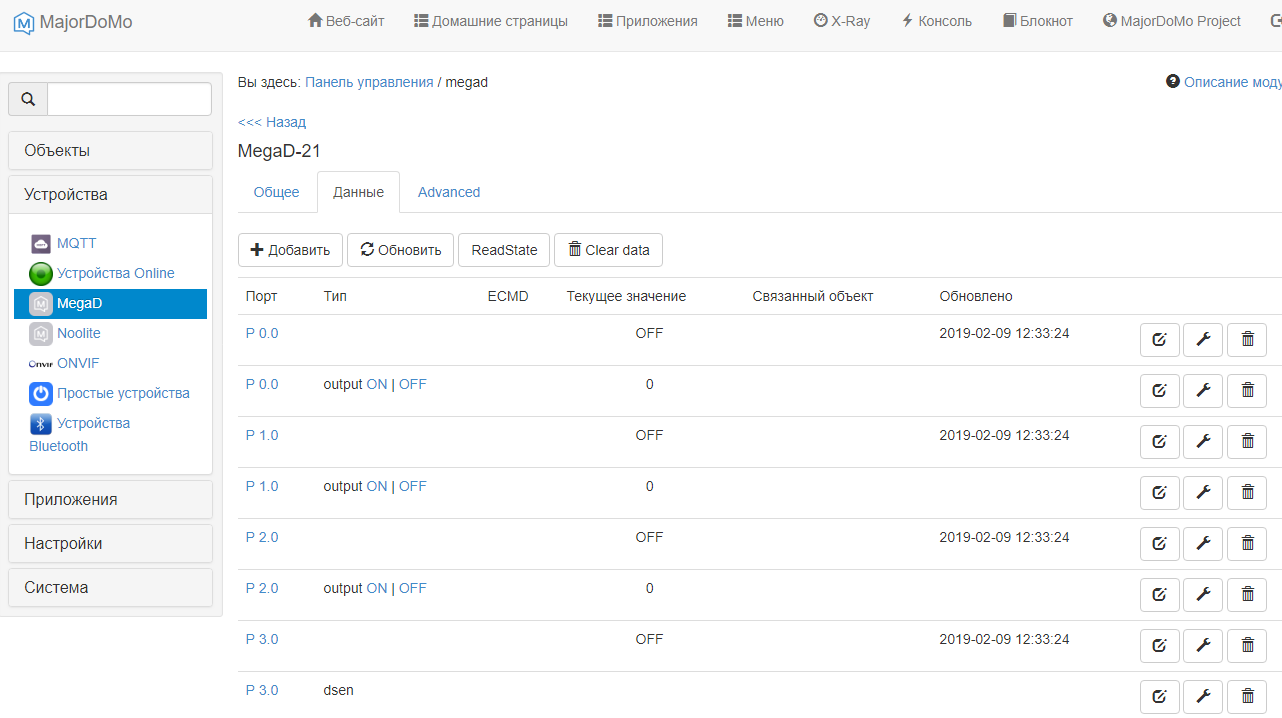Click the trash icon in the P 2.0 output row
The width and height of the screenshot is (1282, 718).
tap(1247, 594)
